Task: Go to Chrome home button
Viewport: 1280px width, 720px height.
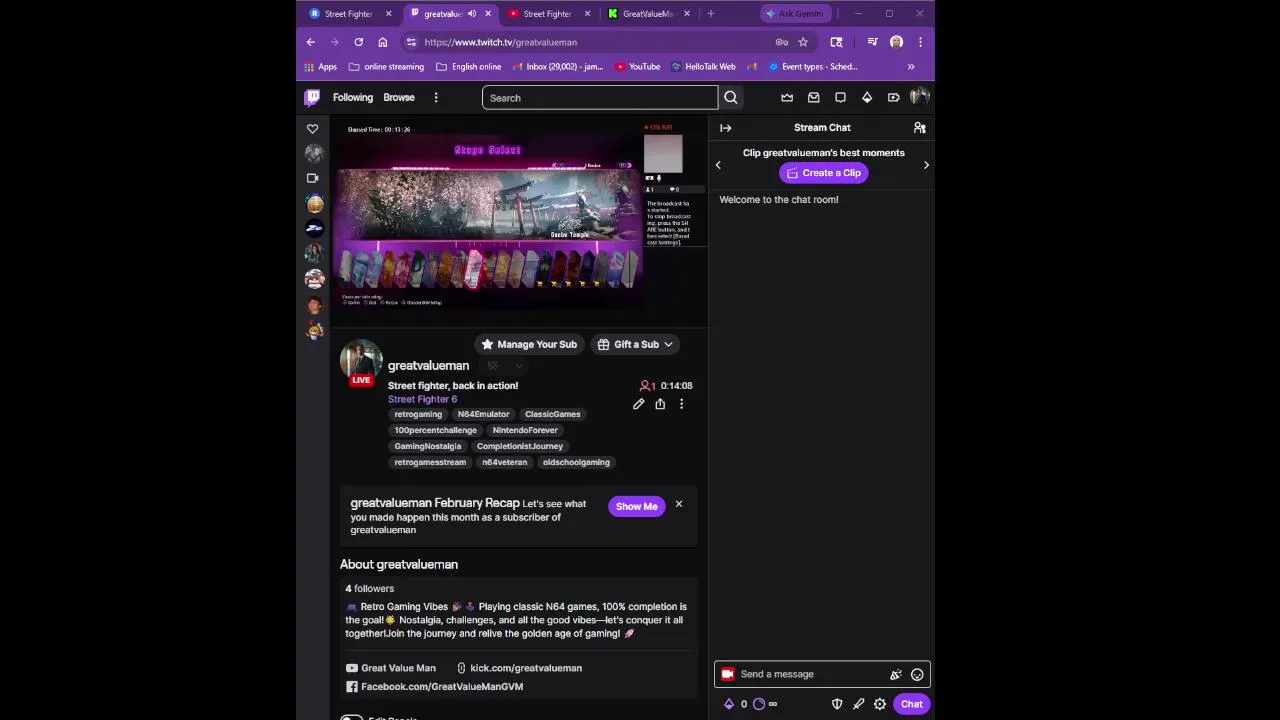Action: tap(382, 42)
